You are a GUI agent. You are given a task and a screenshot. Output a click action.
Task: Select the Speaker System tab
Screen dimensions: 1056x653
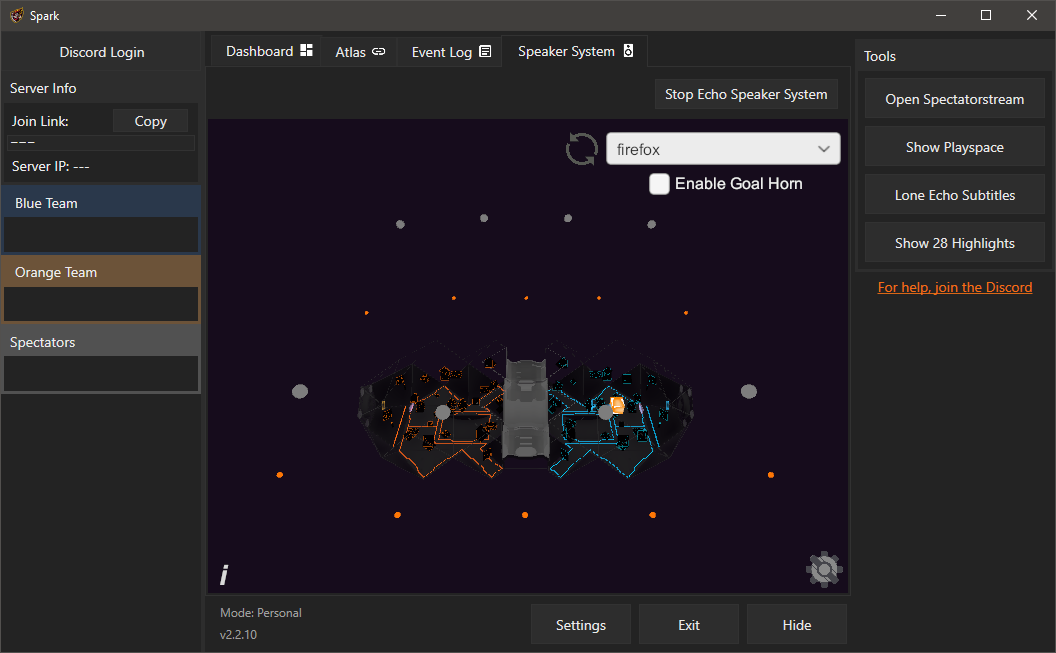(575, 51)
